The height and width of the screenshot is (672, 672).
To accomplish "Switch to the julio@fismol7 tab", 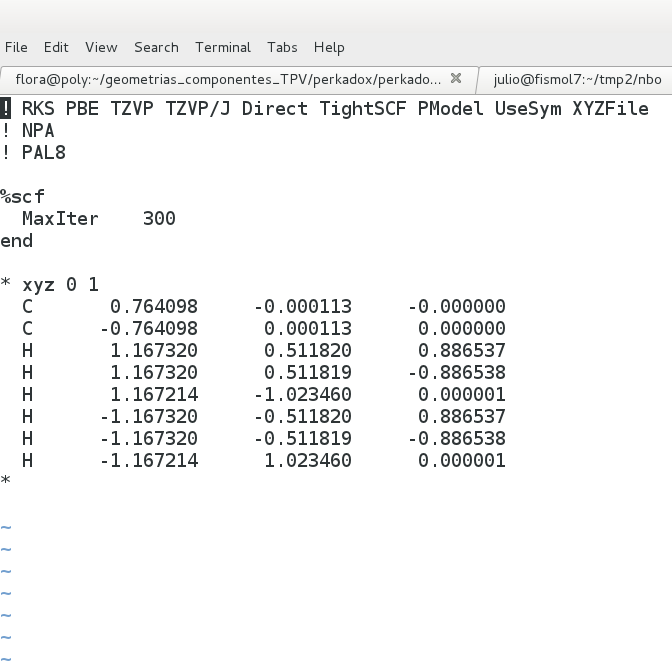I will tap(577, 79).
